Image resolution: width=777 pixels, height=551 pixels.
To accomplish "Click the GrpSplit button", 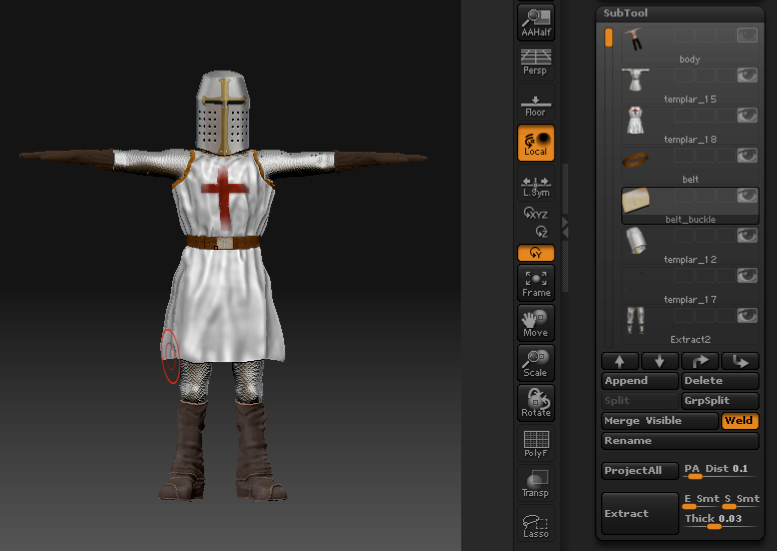I will (x=720, y=400).
